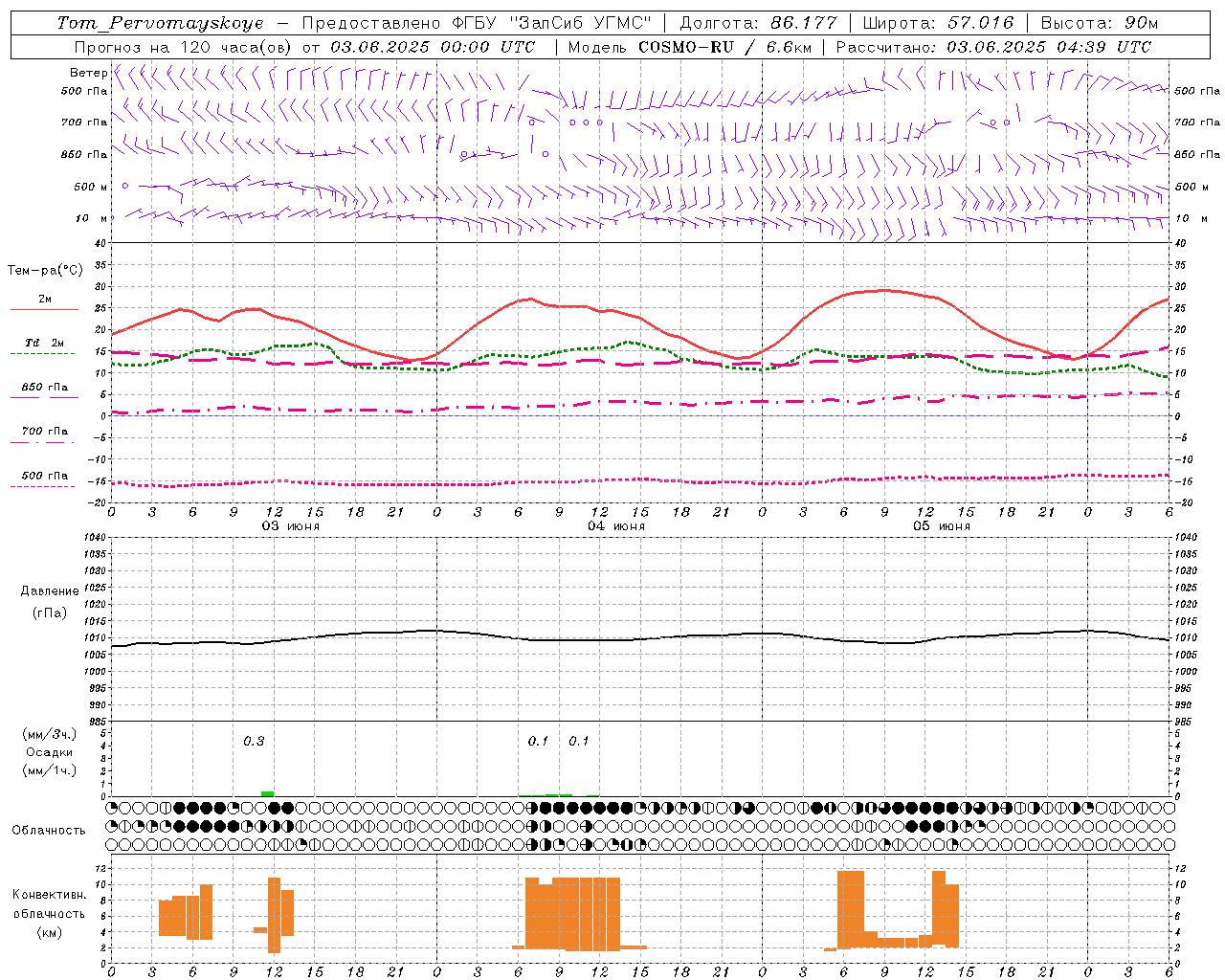Click the green precipitation bar below 0.3
1225x980 pixels.
pyautogui.click(x=267, y=793)
